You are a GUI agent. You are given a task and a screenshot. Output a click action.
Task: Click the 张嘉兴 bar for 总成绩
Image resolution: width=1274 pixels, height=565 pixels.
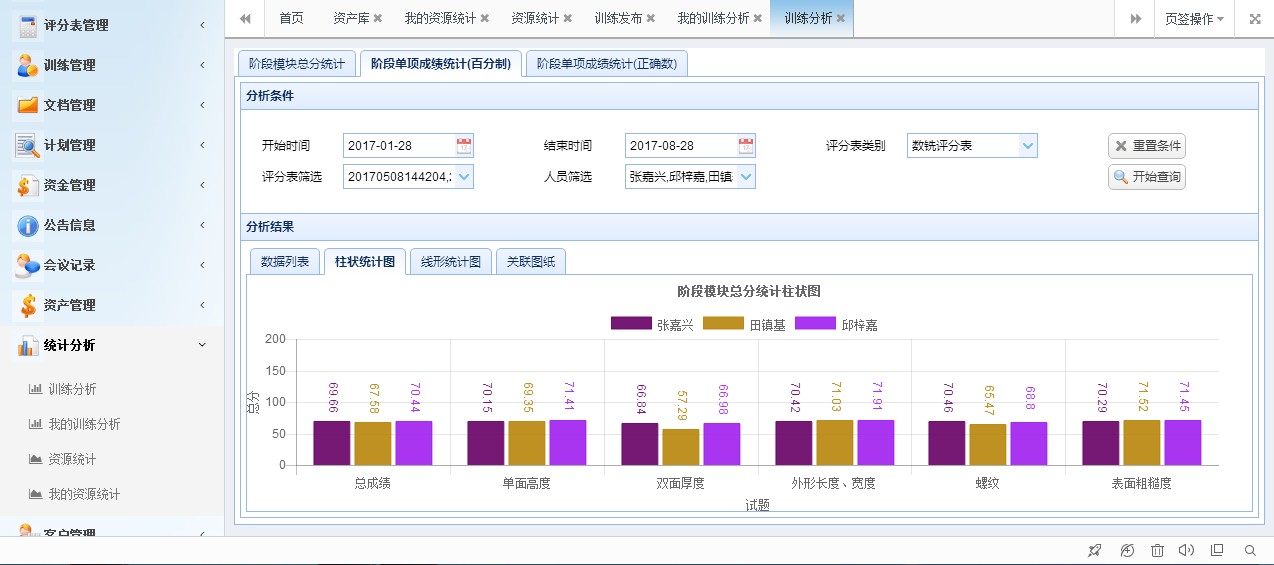click(332, 443)
